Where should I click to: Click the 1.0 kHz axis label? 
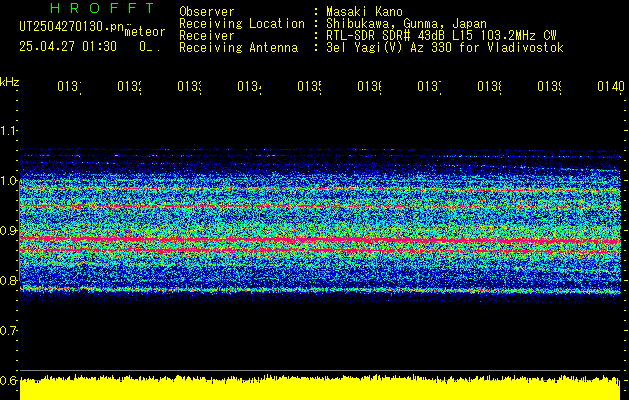(8, 181)
